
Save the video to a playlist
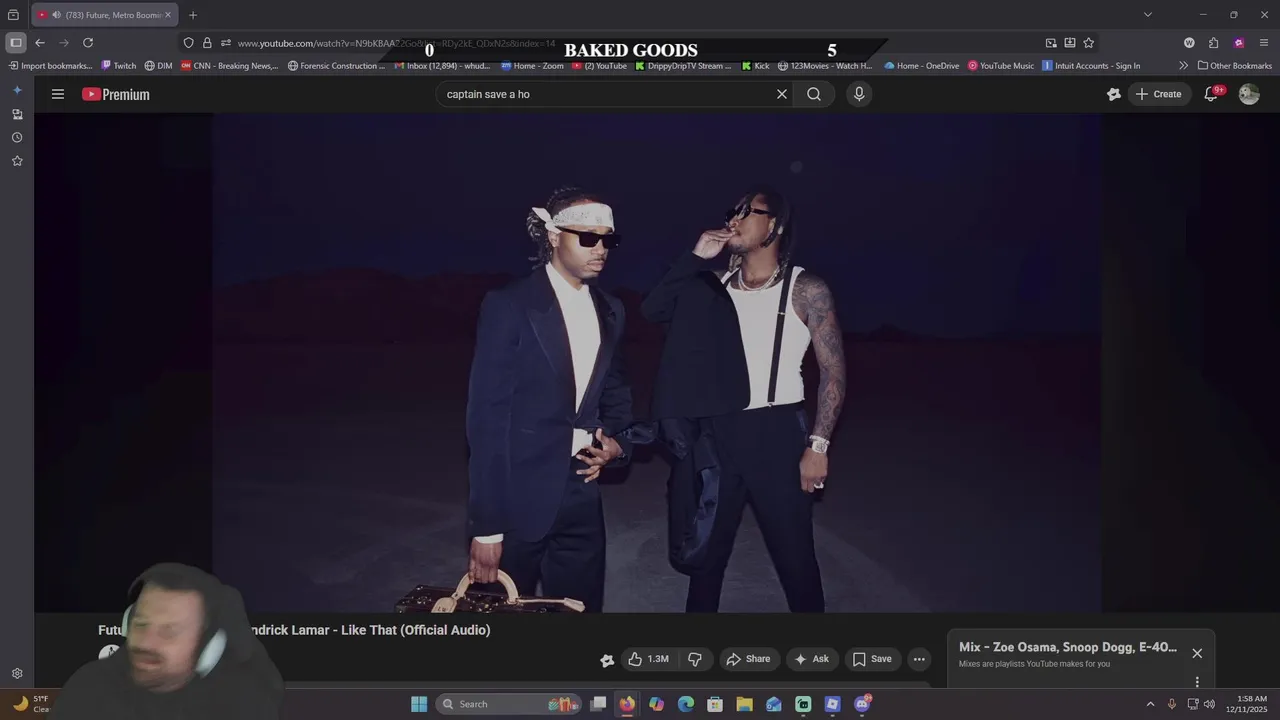871,659
